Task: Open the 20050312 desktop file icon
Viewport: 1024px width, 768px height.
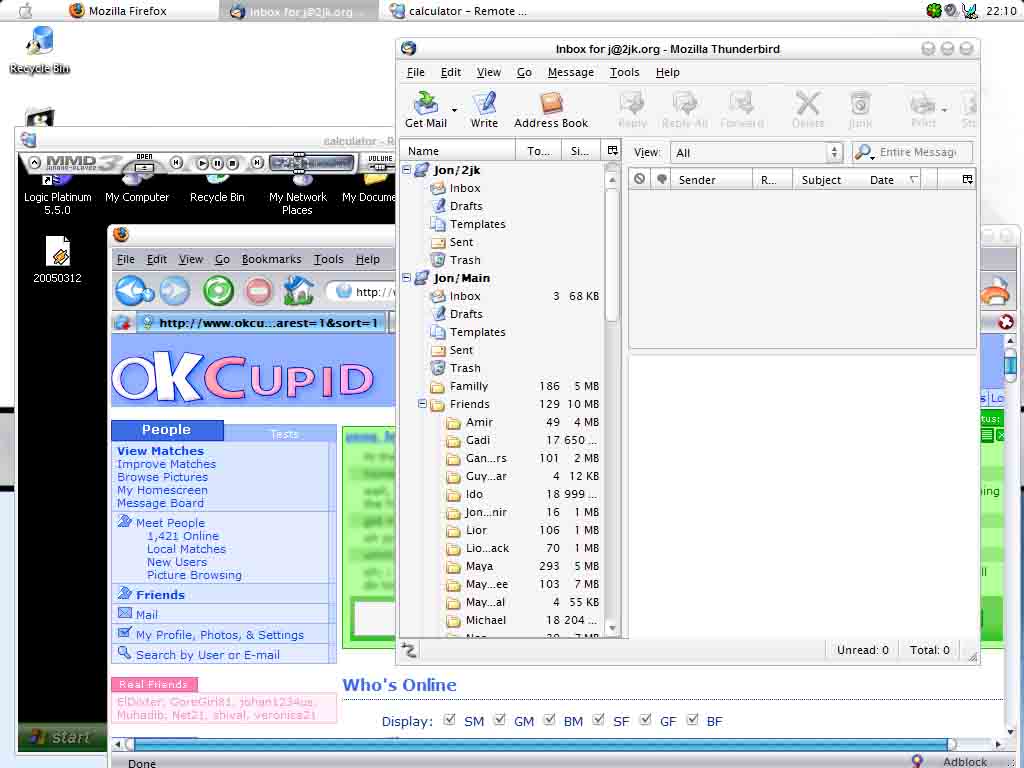Action: tap(57, 253)
